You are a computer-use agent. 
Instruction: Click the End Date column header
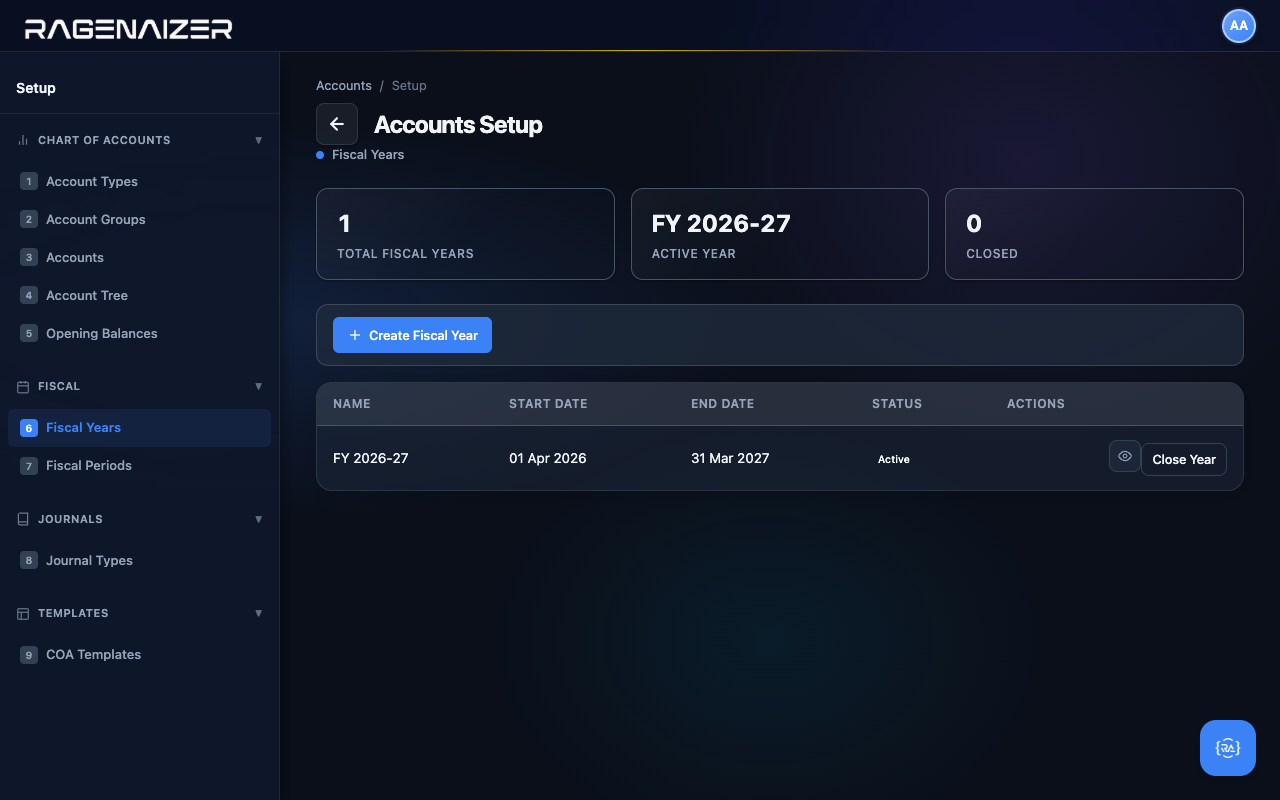[722, 404]
